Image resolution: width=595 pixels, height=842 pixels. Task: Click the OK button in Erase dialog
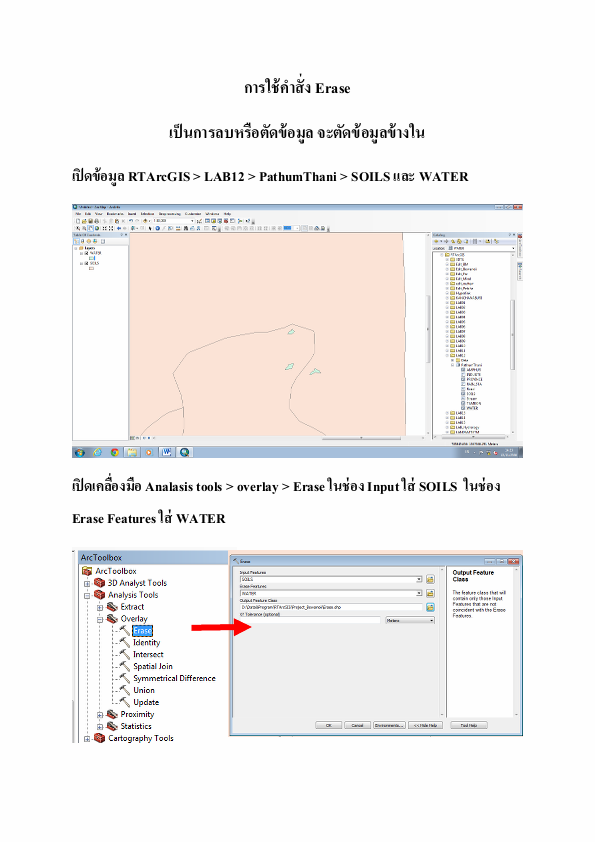[x=329, y=725]
